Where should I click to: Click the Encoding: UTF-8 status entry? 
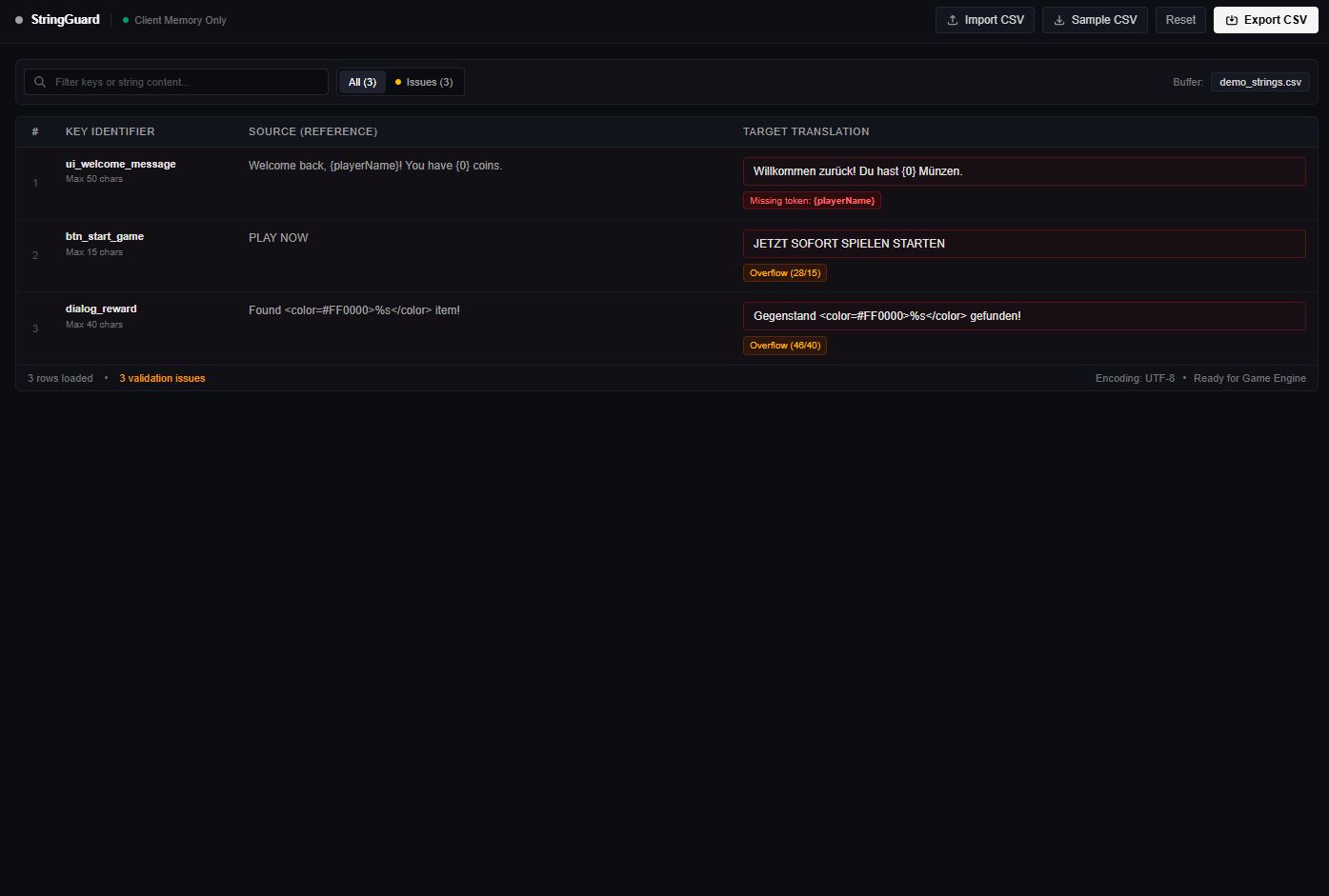[1135, 378]
